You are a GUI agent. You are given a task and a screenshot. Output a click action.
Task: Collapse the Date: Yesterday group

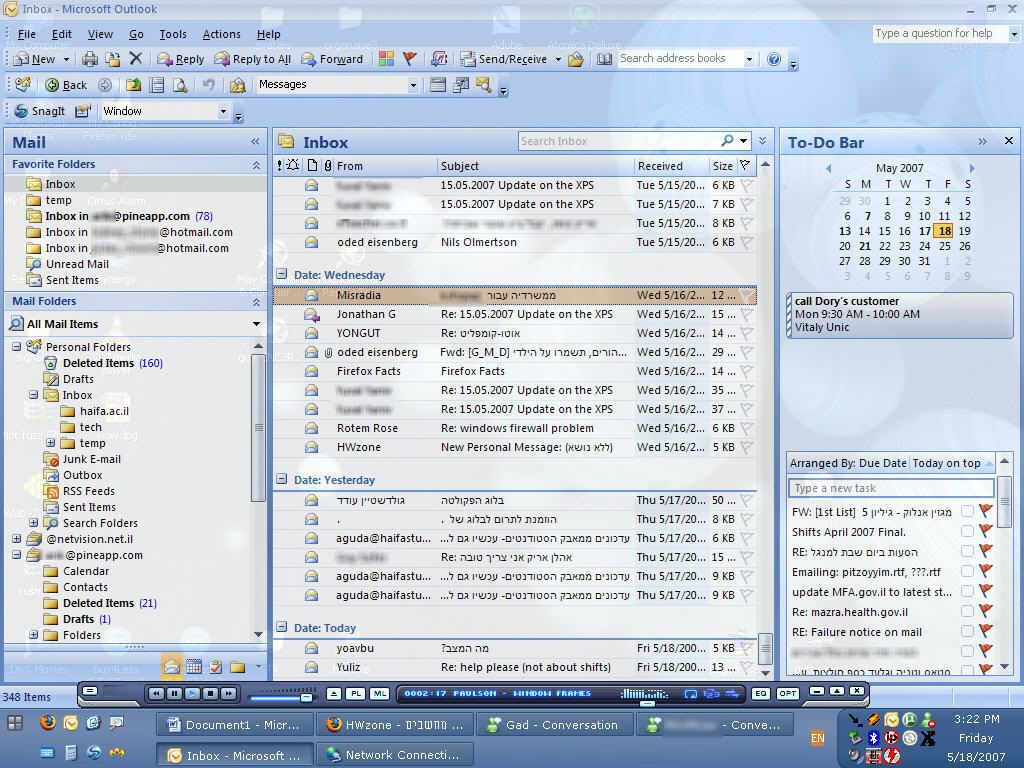click(x=281, y=479)
